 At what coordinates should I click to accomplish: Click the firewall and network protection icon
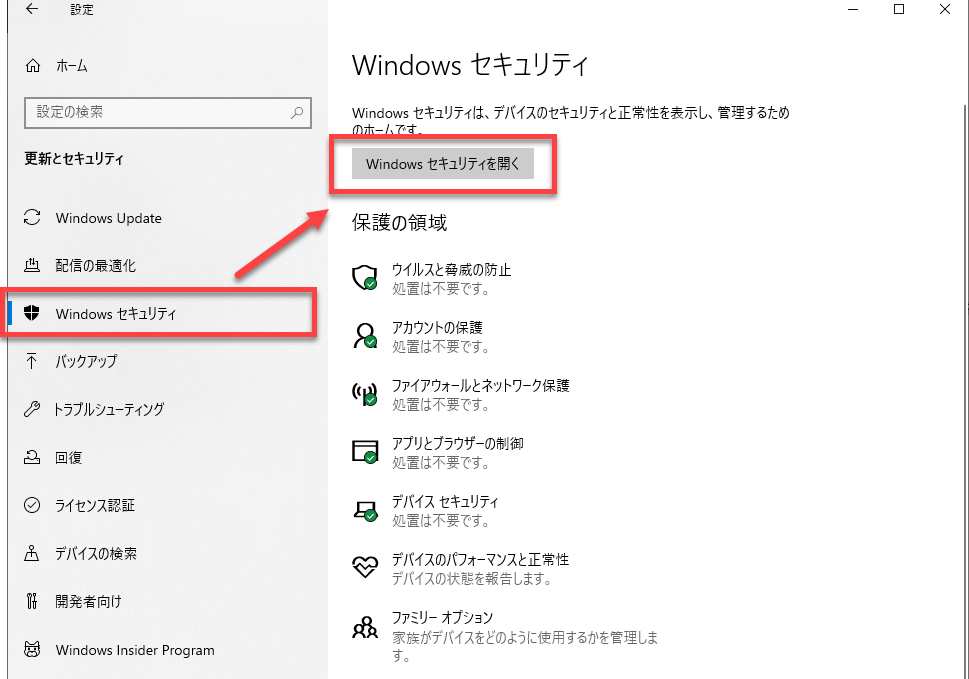pos(365,394)
